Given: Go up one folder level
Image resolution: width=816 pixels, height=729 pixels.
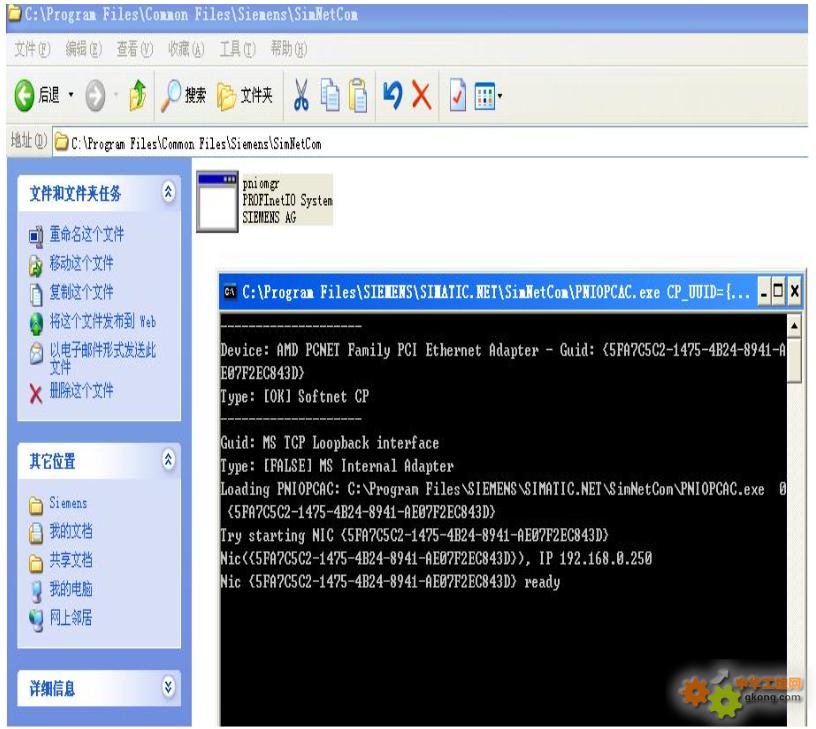Looking at the screenshot, I should click(138, 95).
